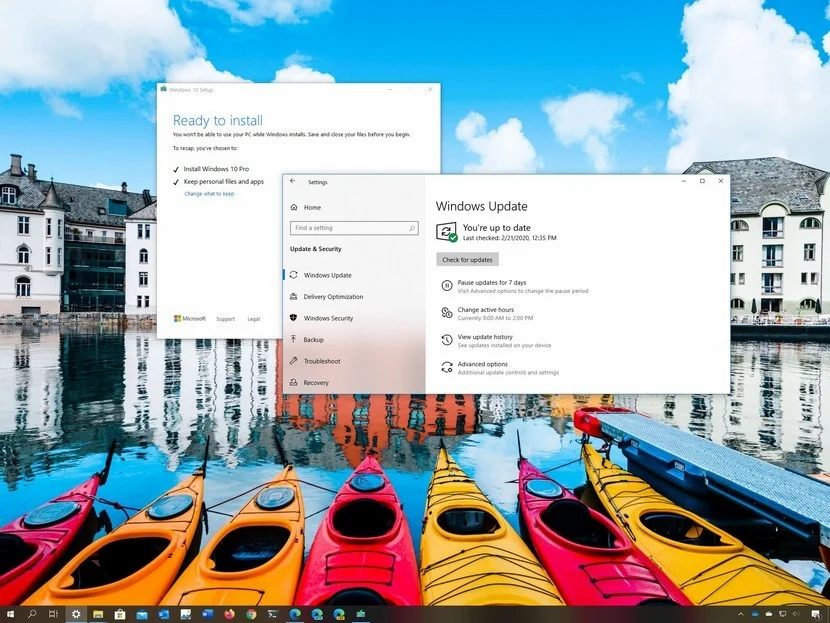The width and height of the screenshot is (830, 623).
Task: Click Settings gear on taskbar
Action: tap(76, 614)
